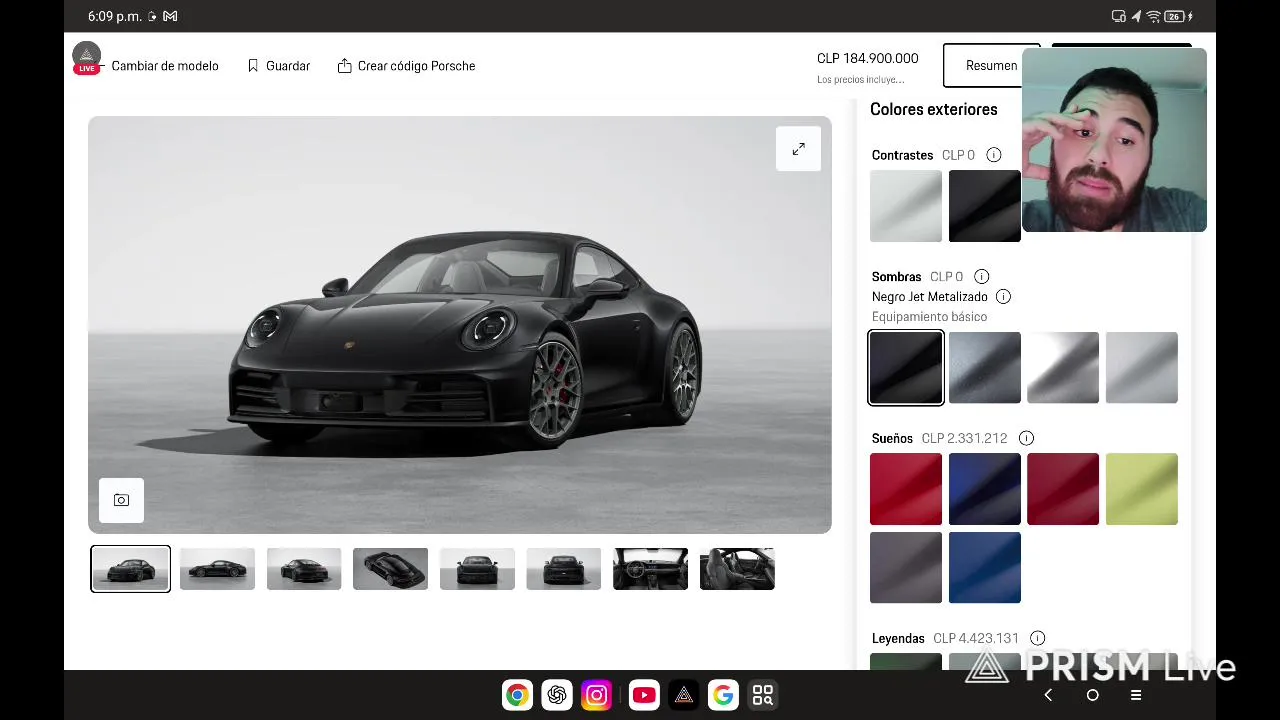
Task: Select the black Contrastes color swatch
Action: tap(984, 206)
